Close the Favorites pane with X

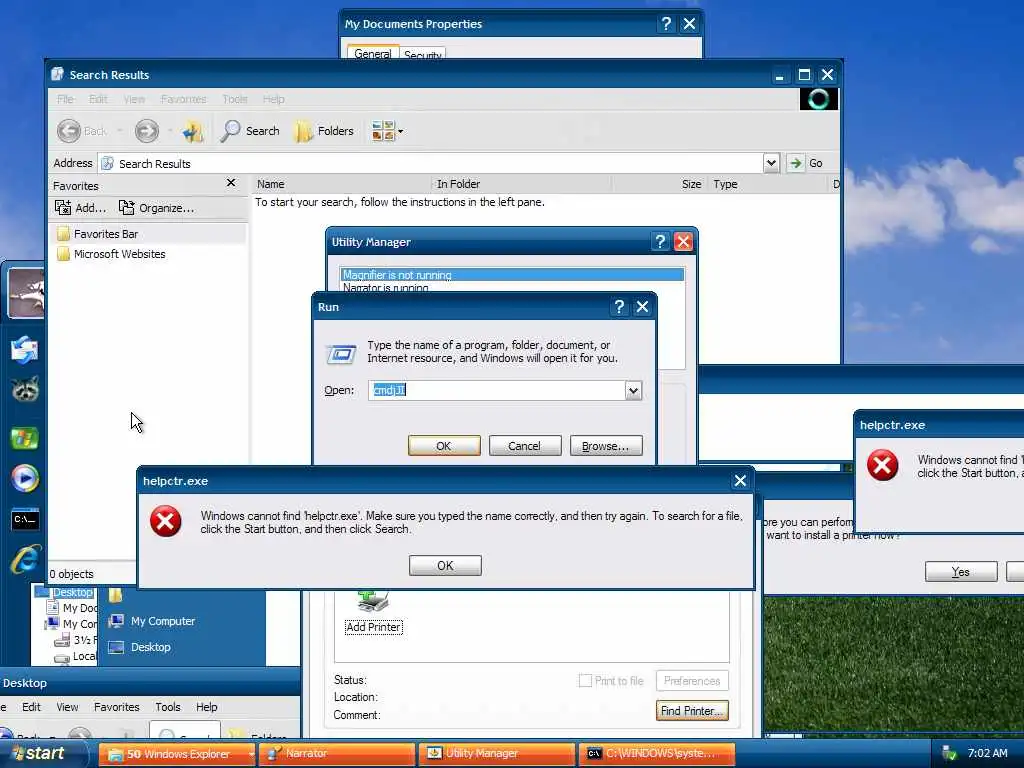[x=231, y=183]
